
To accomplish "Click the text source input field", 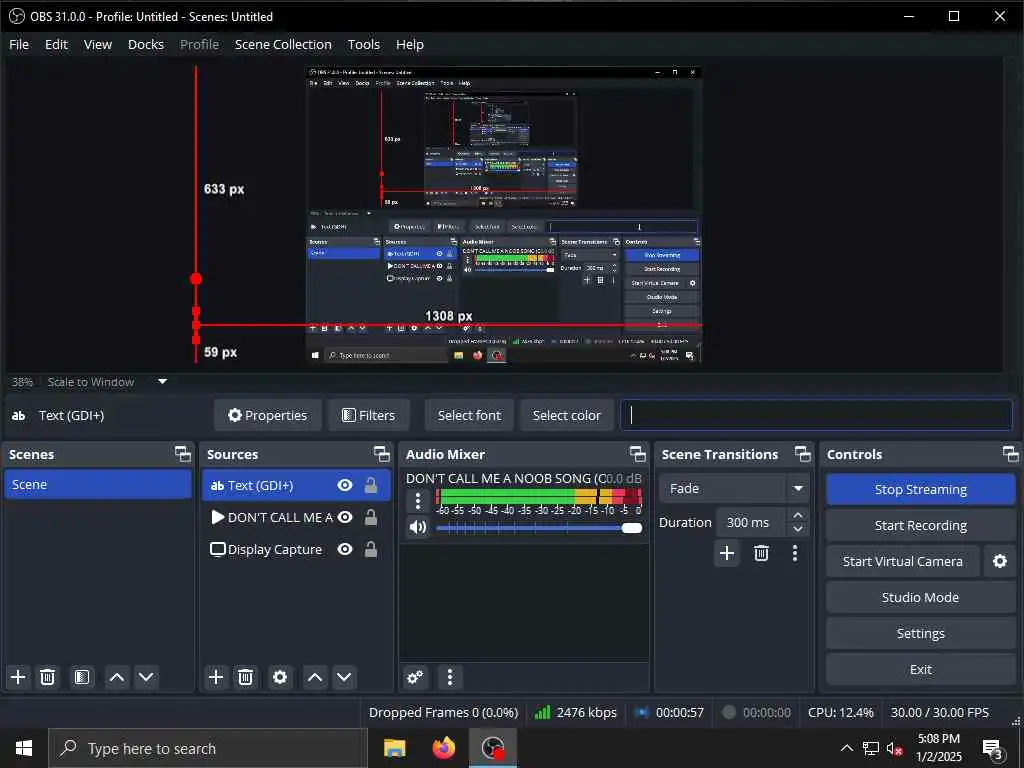I will tap(816, 415).
